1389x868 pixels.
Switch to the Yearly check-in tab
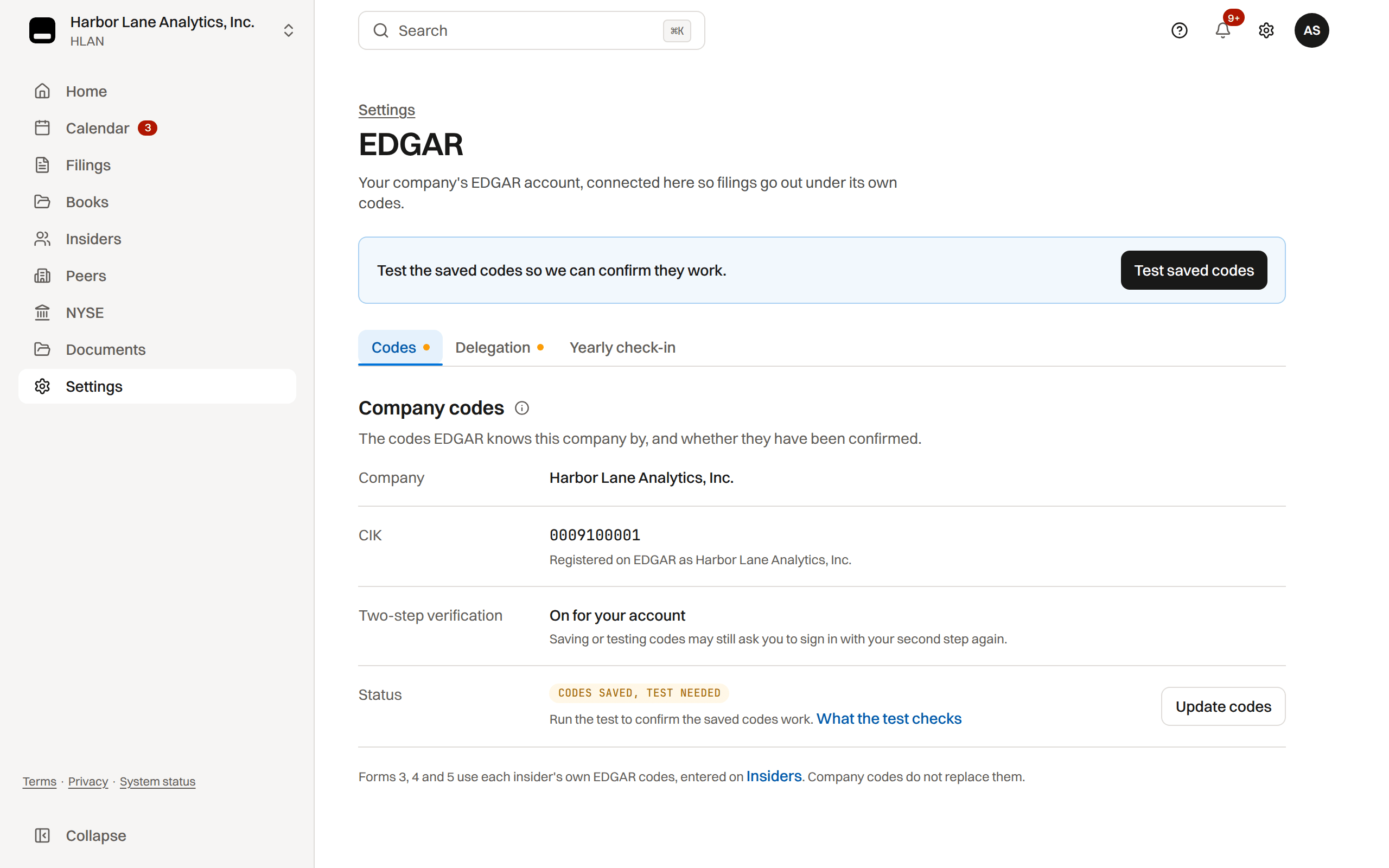pyautogui.click(x=622, y=347)
